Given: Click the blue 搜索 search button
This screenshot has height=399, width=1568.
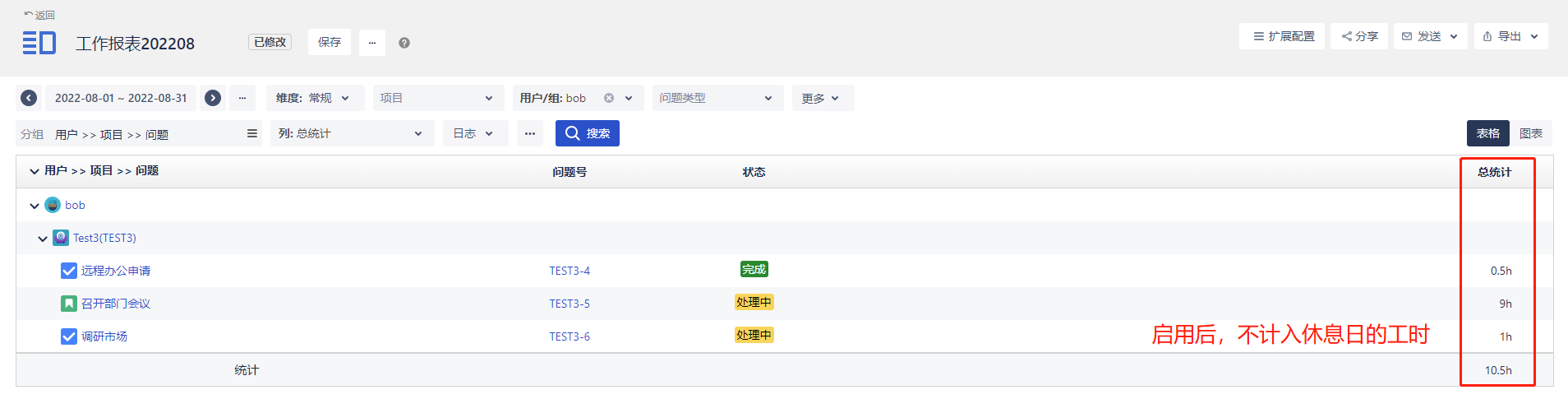Looking at the screenshot, I should point(587,133).
